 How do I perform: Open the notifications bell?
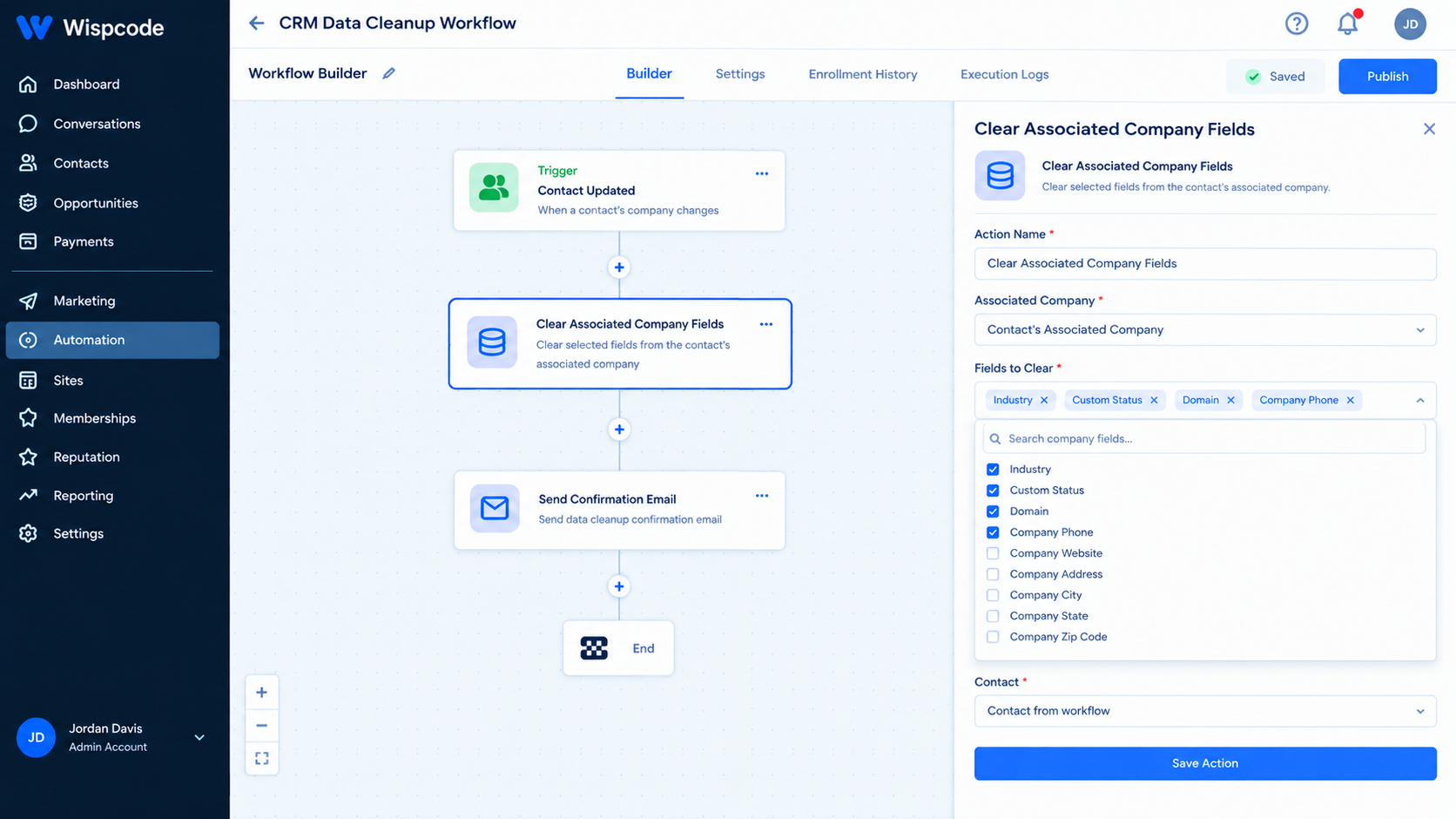[x=1348, y=24]
